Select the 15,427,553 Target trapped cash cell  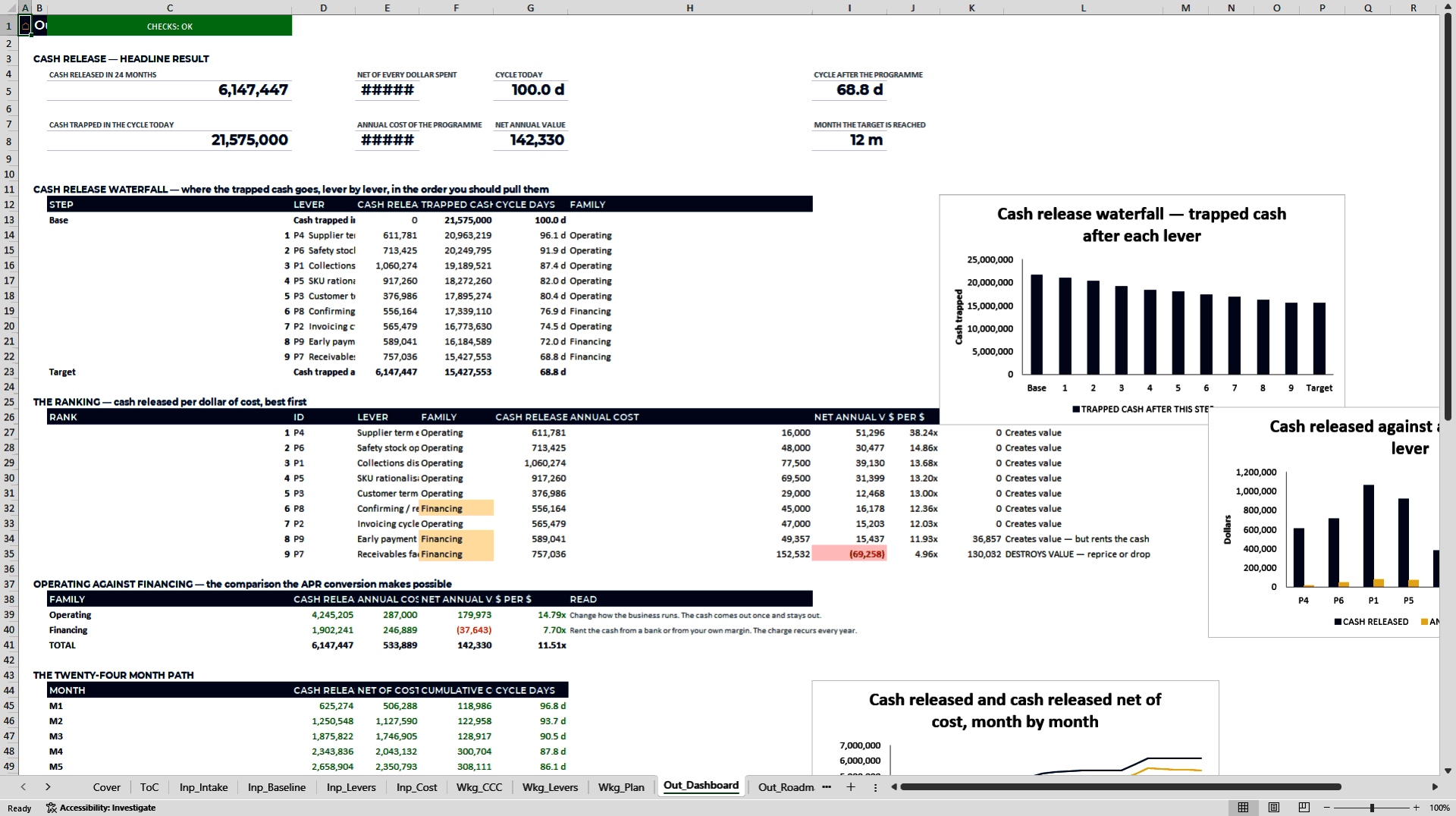(x=456, y=372)
